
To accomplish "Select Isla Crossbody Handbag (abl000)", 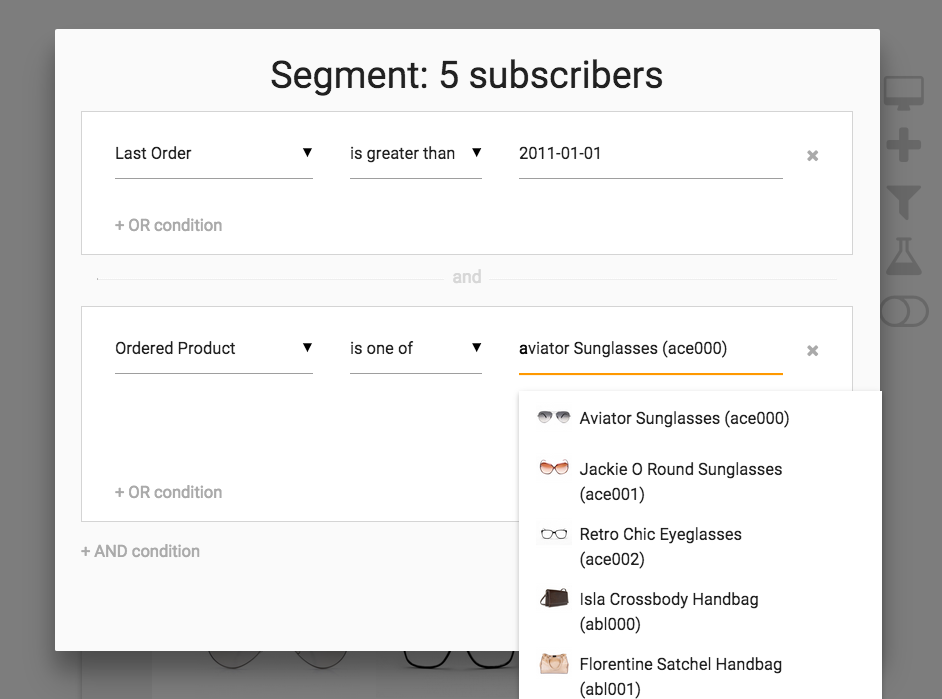I will tap(668, 611).
